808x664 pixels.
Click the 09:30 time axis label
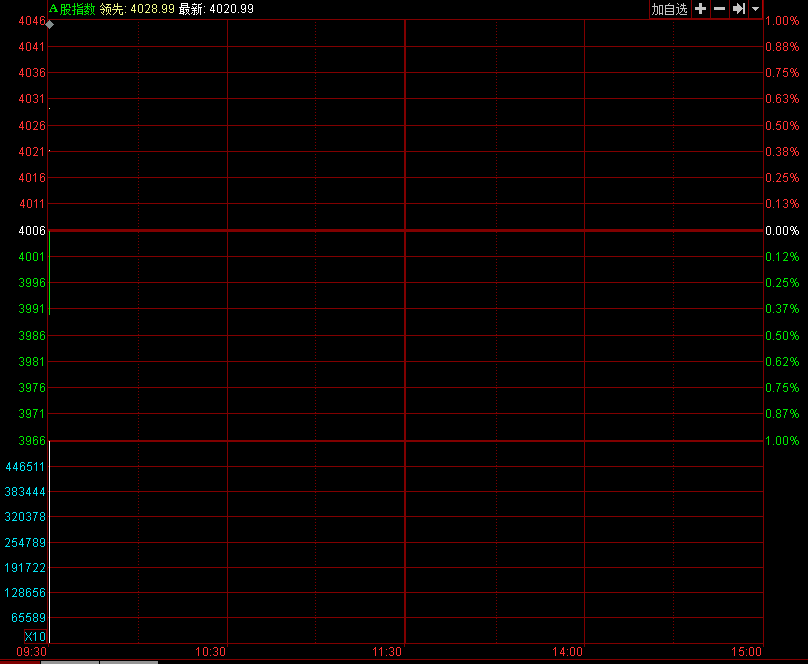(33, 652)
